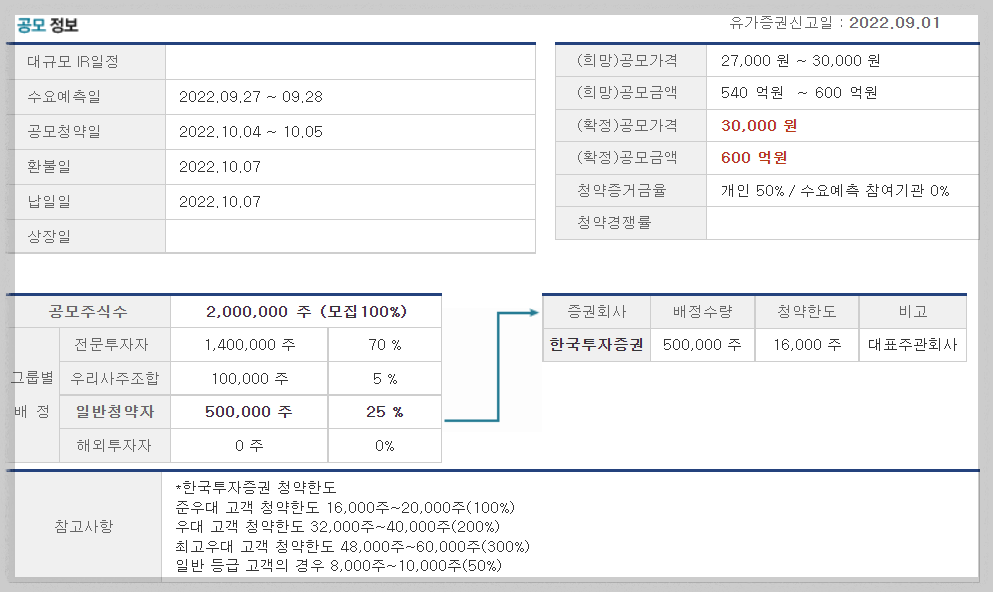Click the (확정)공모금액 label
The height and width of the screenshot is (592, 993).
coord(627,157)
